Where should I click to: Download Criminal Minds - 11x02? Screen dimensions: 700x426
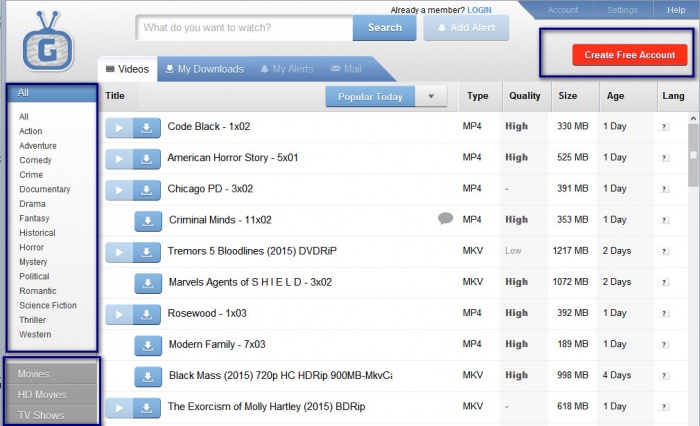click(148, 221)
